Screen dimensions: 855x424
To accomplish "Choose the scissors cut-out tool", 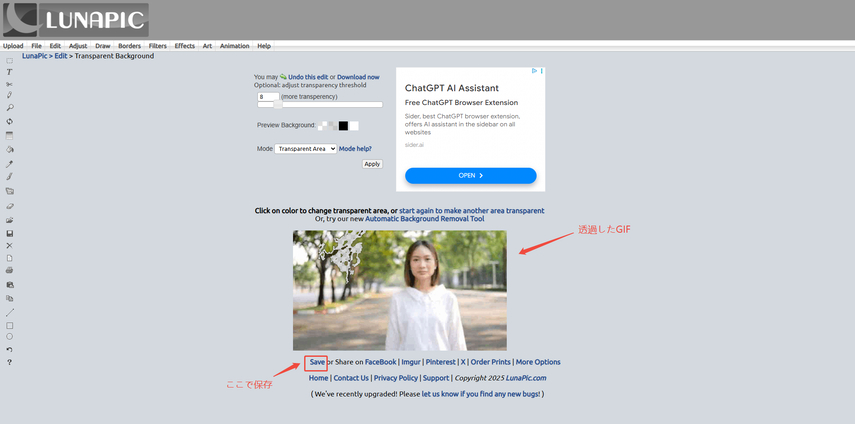I will coord(9,84).
